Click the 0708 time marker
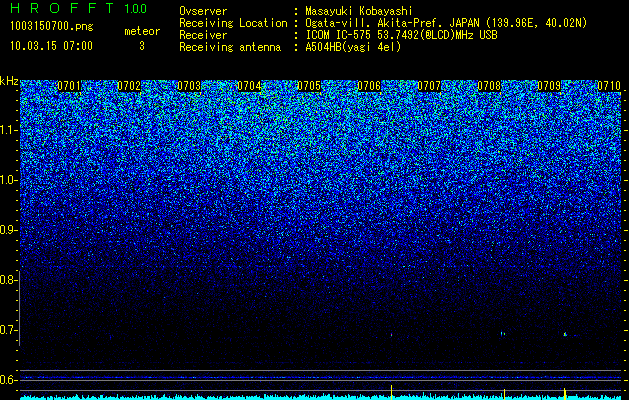The image size is (629, 400). [x=489, y=86]
